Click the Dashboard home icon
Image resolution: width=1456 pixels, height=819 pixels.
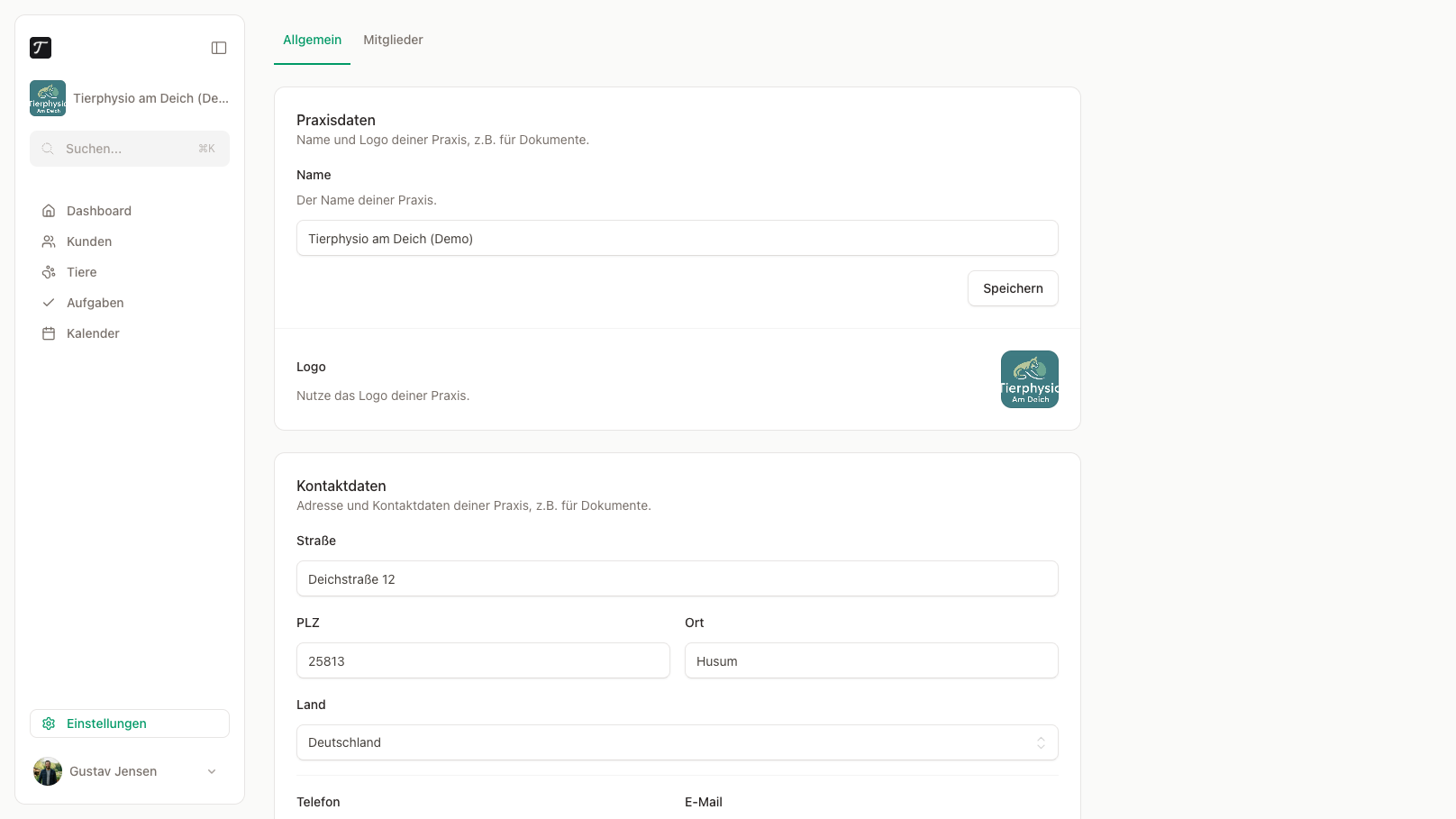[x=49, y=211]
